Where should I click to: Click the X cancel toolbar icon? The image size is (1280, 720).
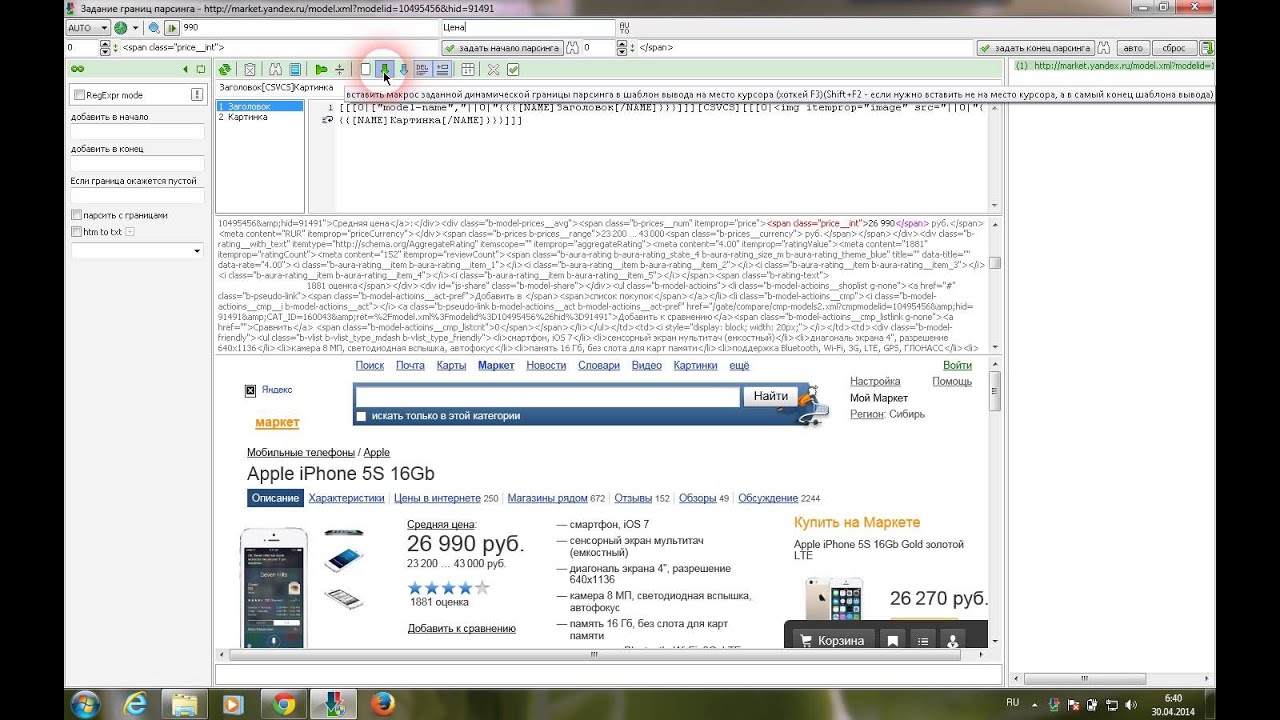point(493,69)
